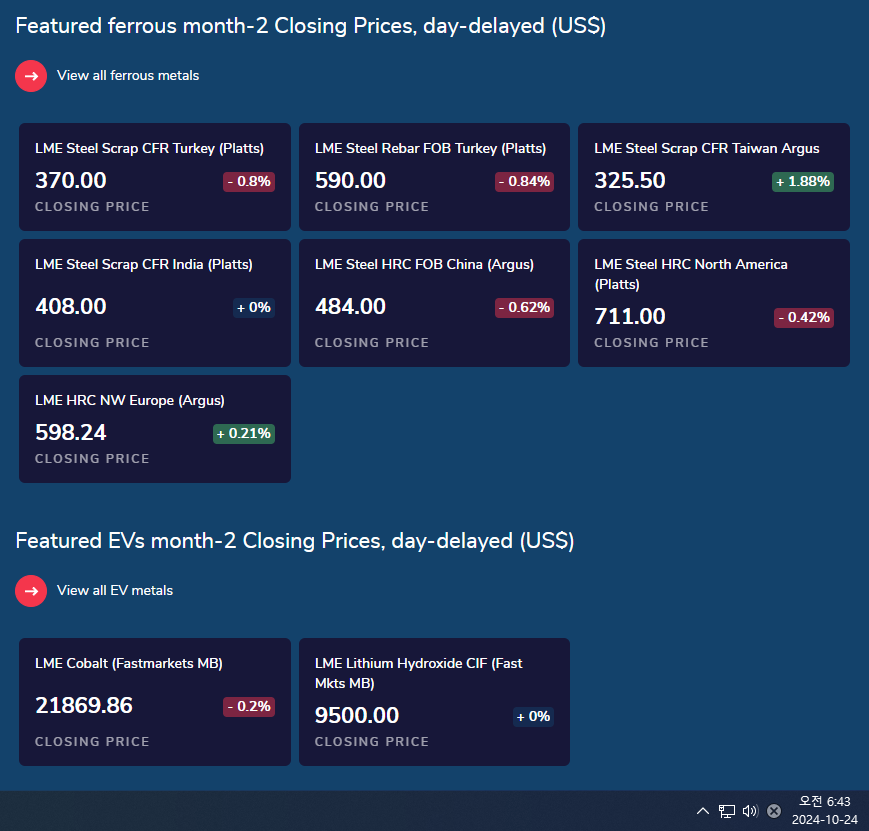Click the + 1.88% change badge
The height and width of the screenshot is (831, 869).
tap(802, 182)
